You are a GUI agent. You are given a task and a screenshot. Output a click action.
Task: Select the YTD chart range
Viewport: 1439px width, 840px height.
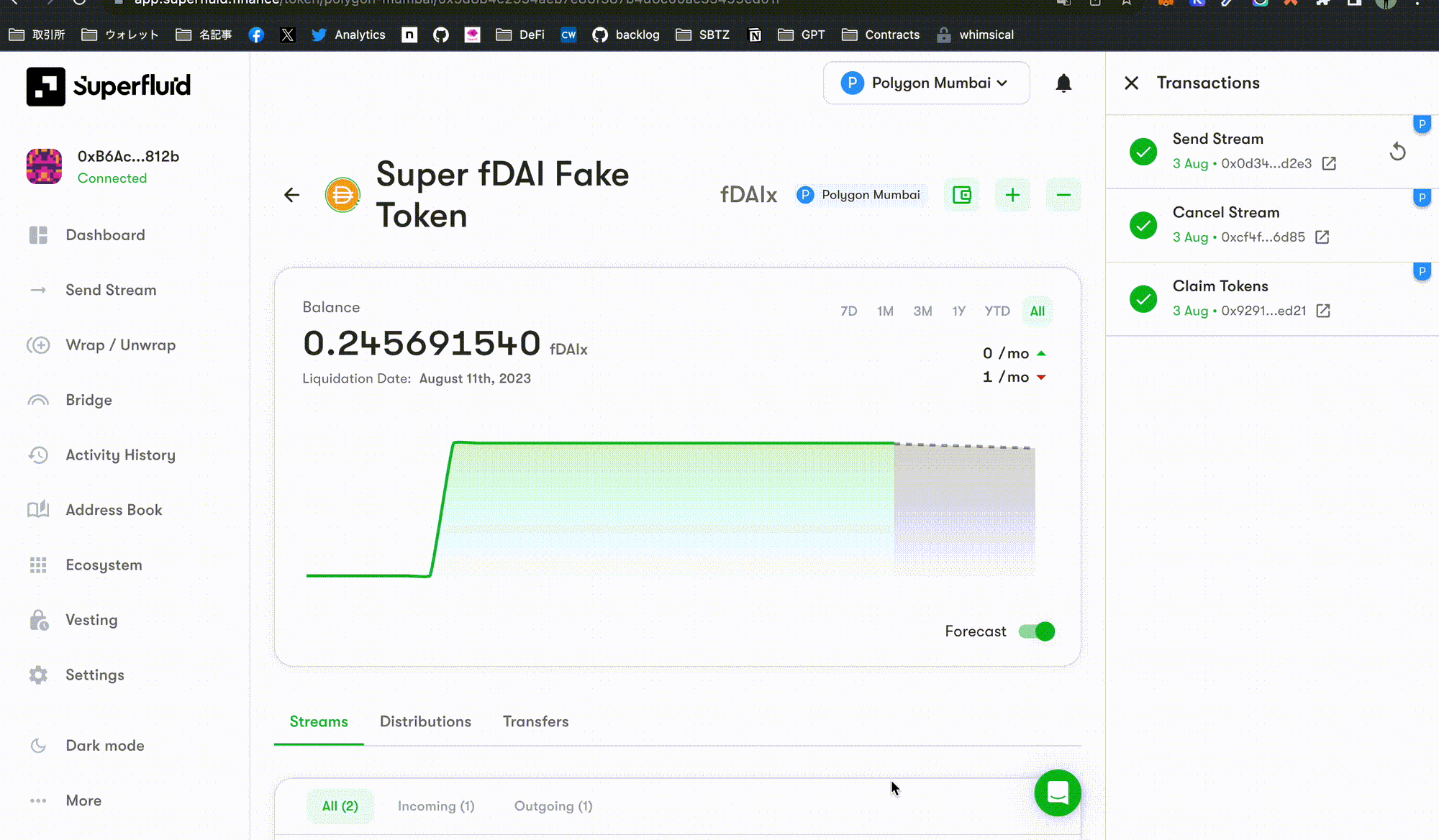(x=997, y=311)
